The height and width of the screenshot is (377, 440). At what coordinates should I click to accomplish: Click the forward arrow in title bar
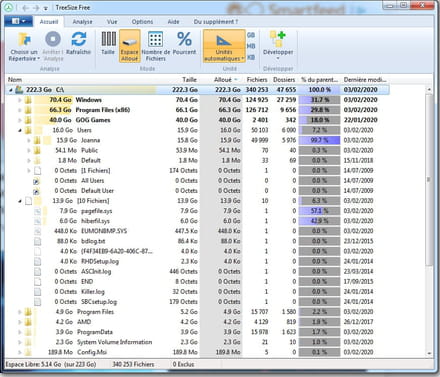[x=36, y=8]
